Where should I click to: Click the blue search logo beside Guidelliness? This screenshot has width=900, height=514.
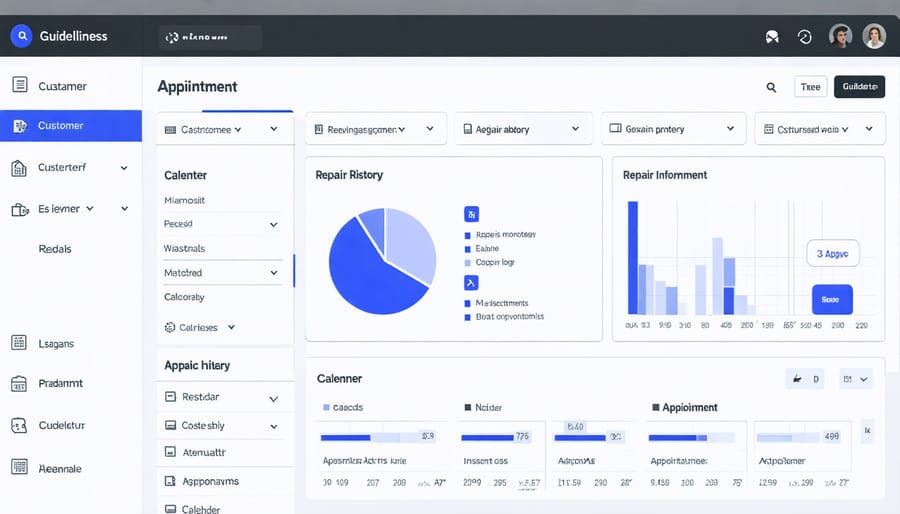point(20,36)
